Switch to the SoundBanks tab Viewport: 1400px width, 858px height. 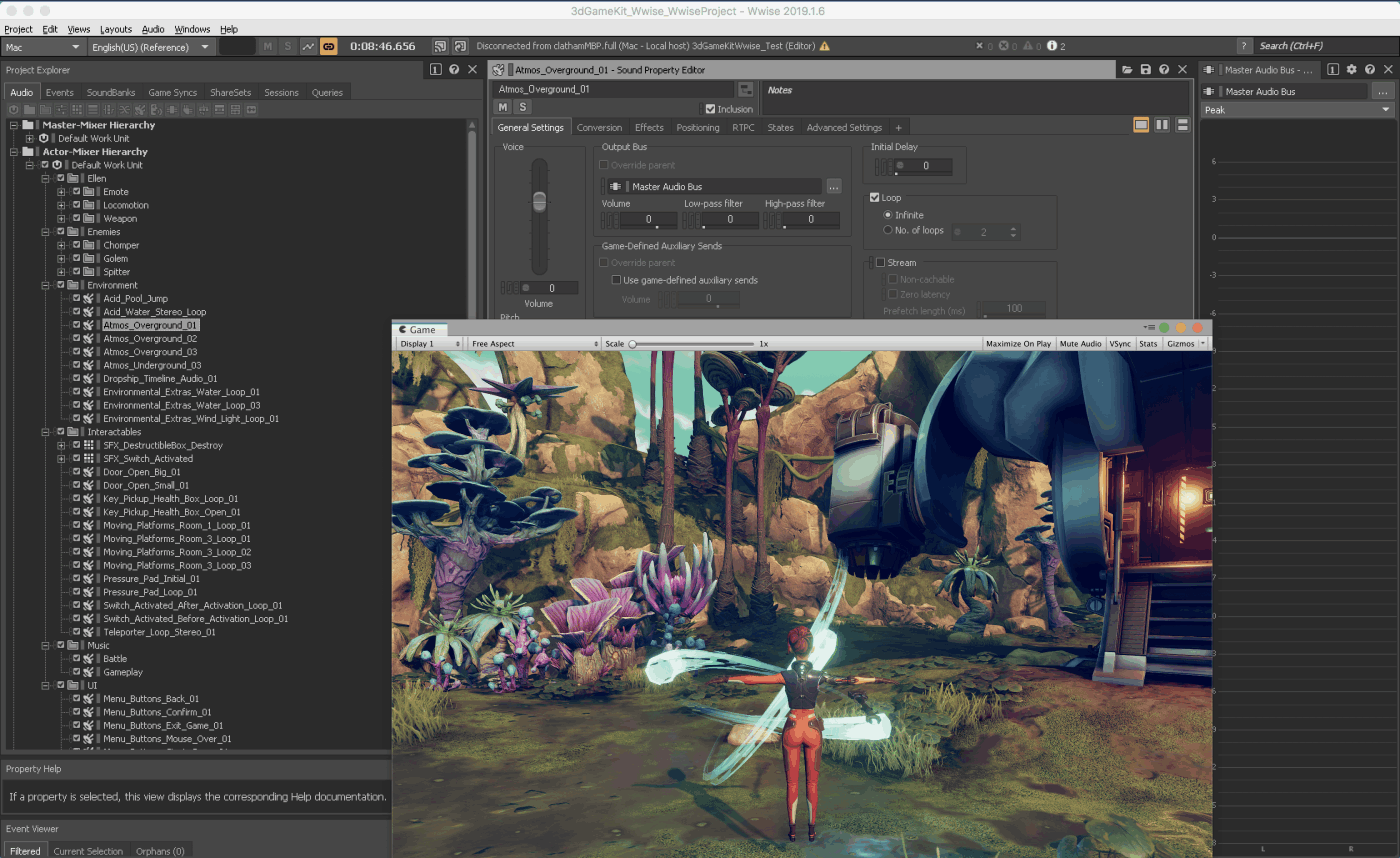tap(111, 92)
